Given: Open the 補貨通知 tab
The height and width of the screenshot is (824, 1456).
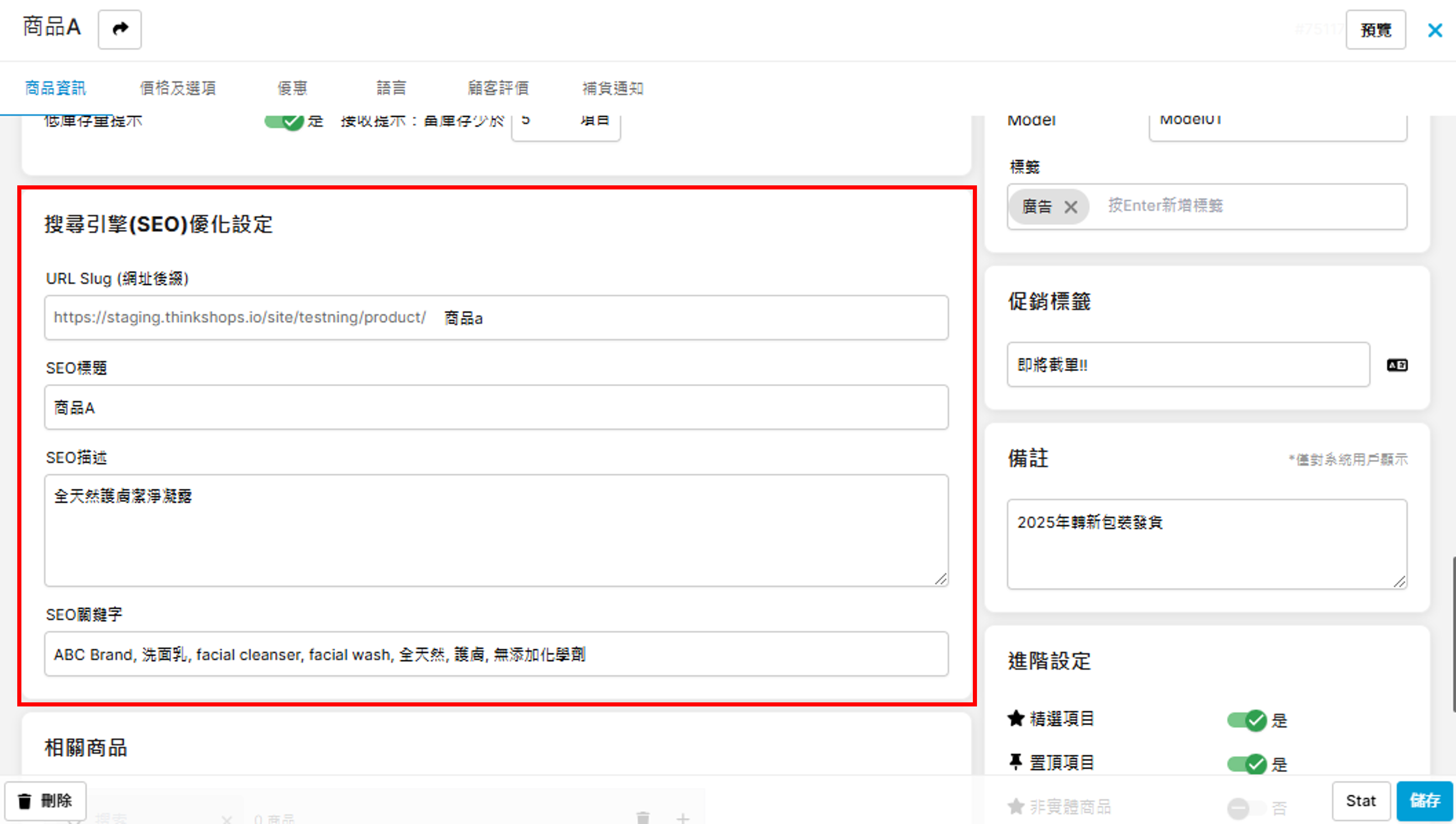Looking at the screenshot, I should point(613,88).
